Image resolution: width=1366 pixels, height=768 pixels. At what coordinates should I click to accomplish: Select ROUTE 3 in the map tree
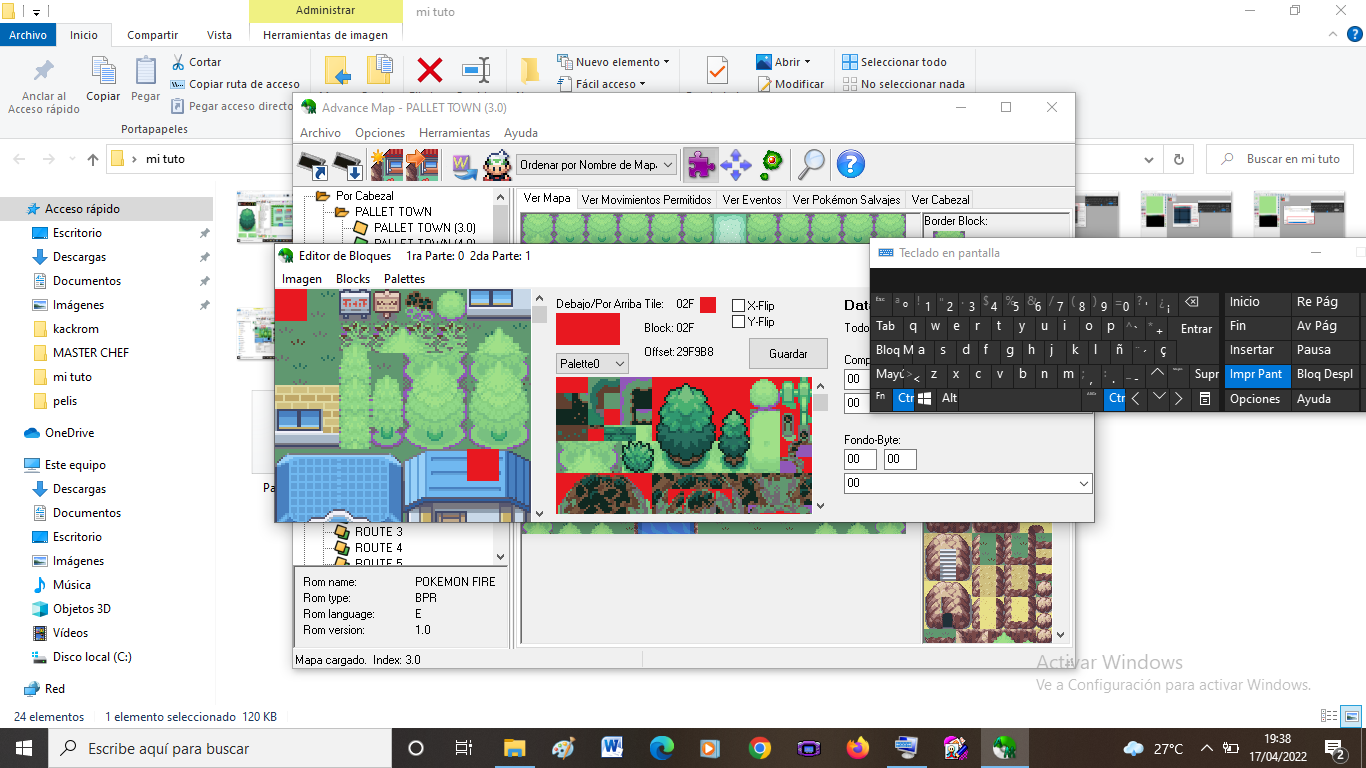click(378, 532)
